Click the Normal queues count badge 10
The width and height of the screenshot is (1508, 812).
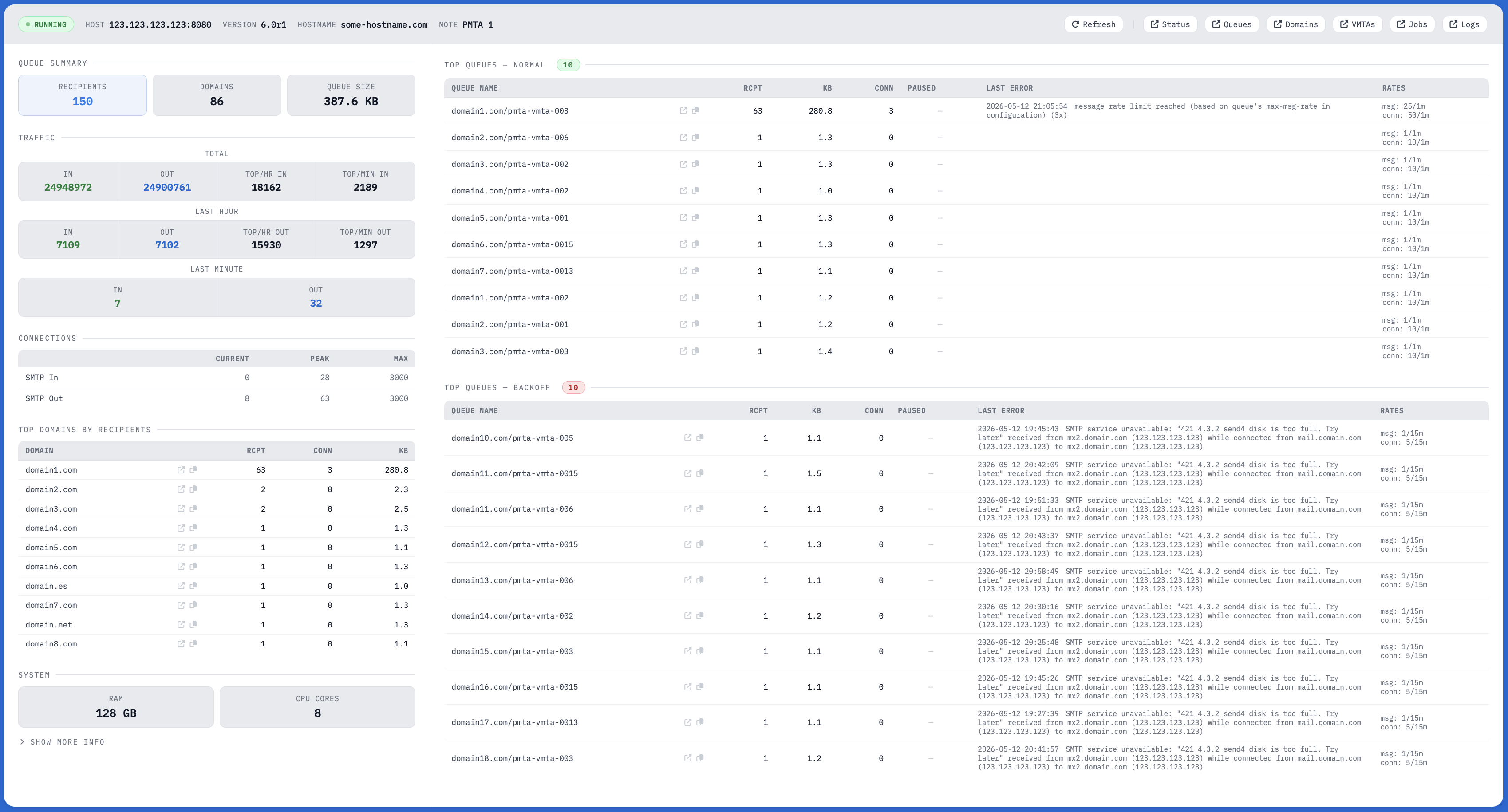tap(568, 65)
